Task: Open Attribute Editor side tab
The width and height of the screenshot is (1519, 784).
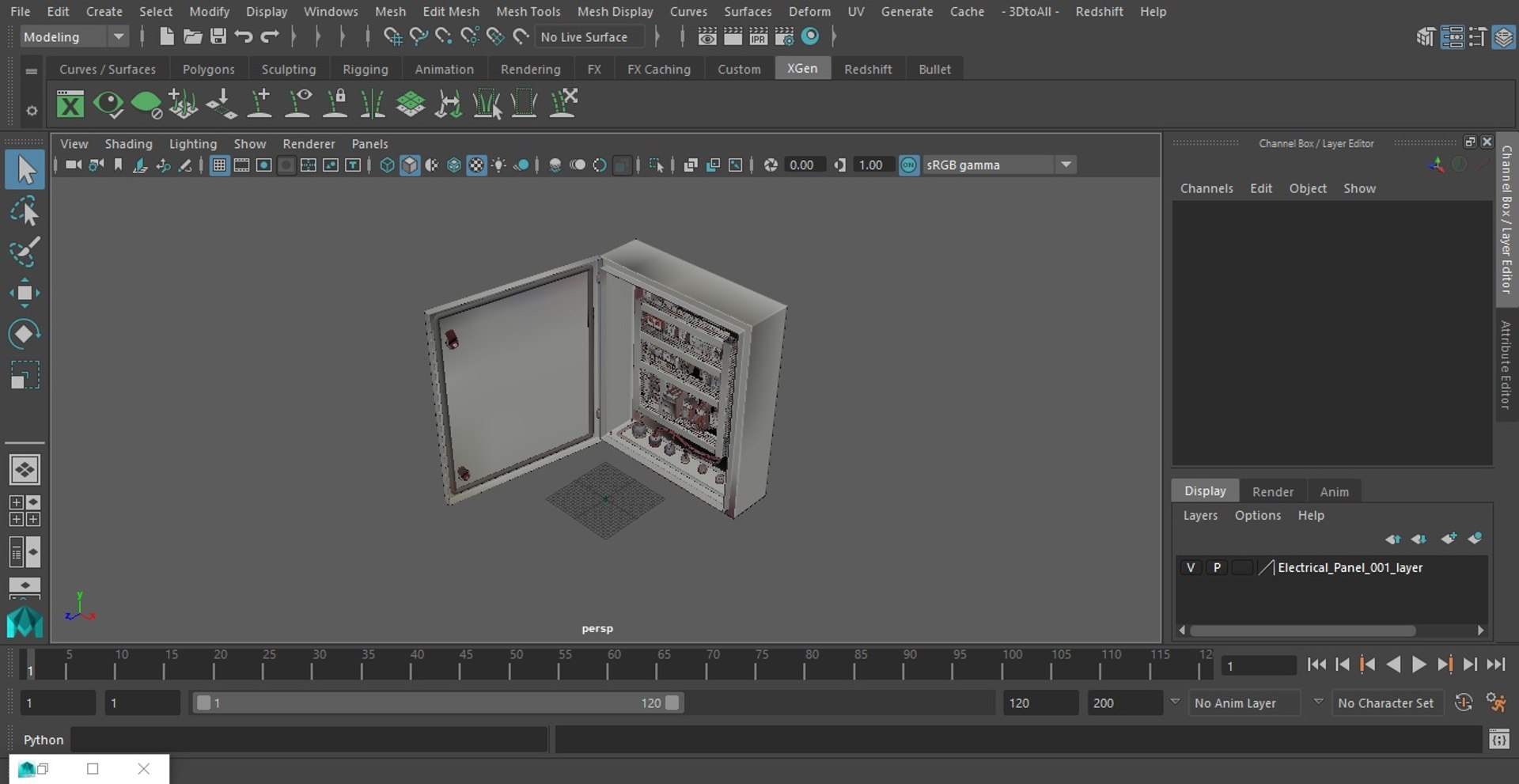Action: tap(1506, 365)
